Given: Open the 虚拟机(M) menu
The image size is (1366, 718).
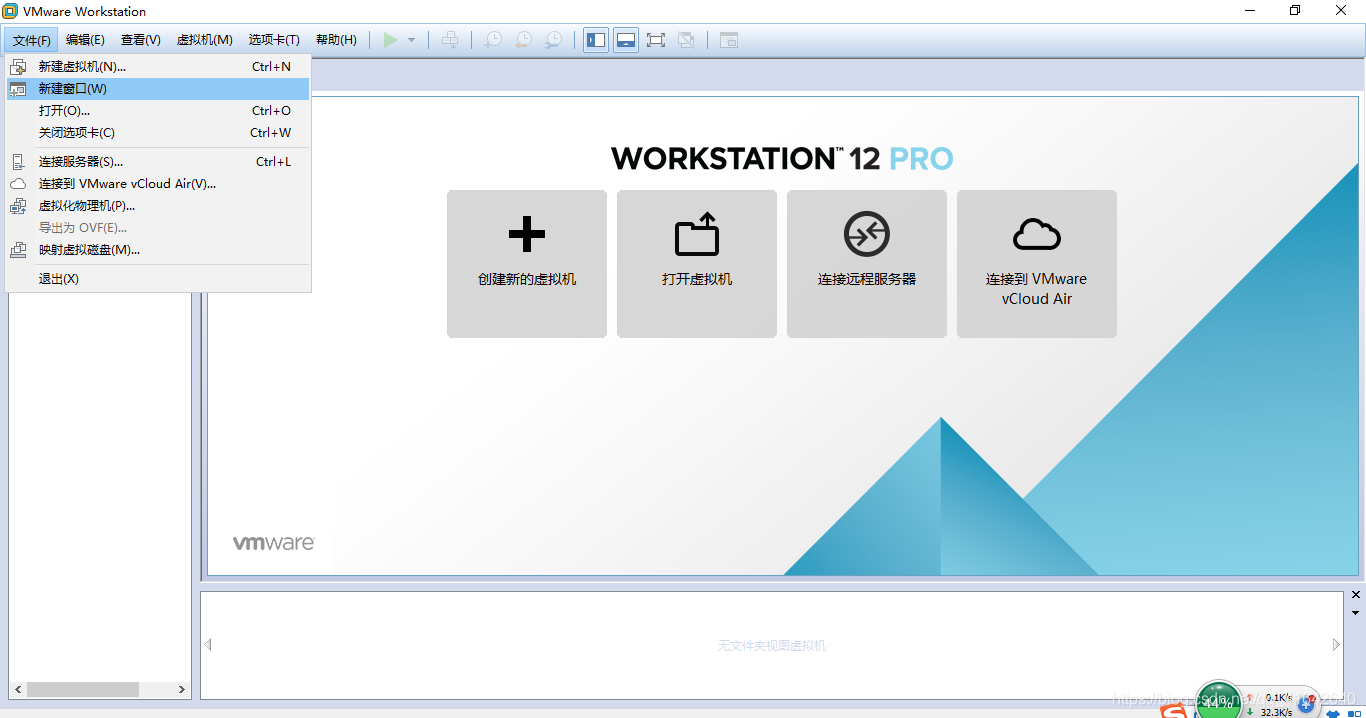Looking at the screenshot, I should click(205, 40).
